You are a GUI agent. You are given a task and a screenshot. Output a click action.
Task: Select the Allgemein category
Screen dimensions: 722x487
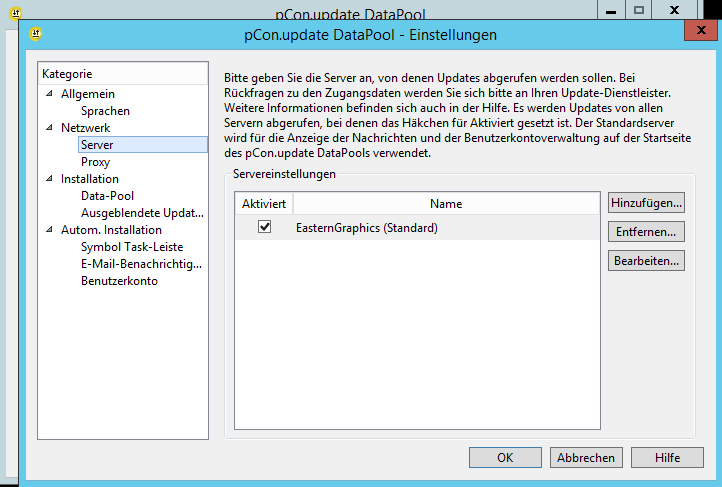(88, 94)
